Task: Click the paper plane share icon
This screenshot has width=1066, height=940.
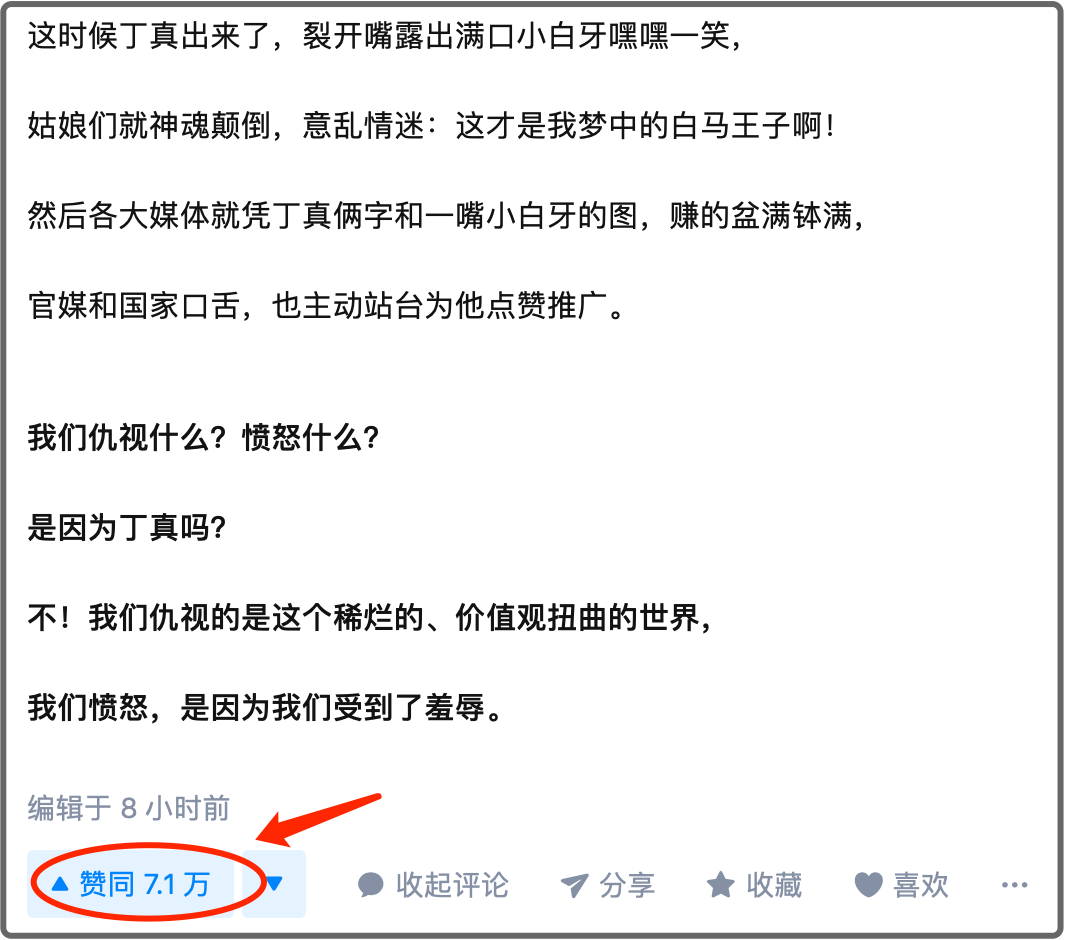Action: click(574, 885)
